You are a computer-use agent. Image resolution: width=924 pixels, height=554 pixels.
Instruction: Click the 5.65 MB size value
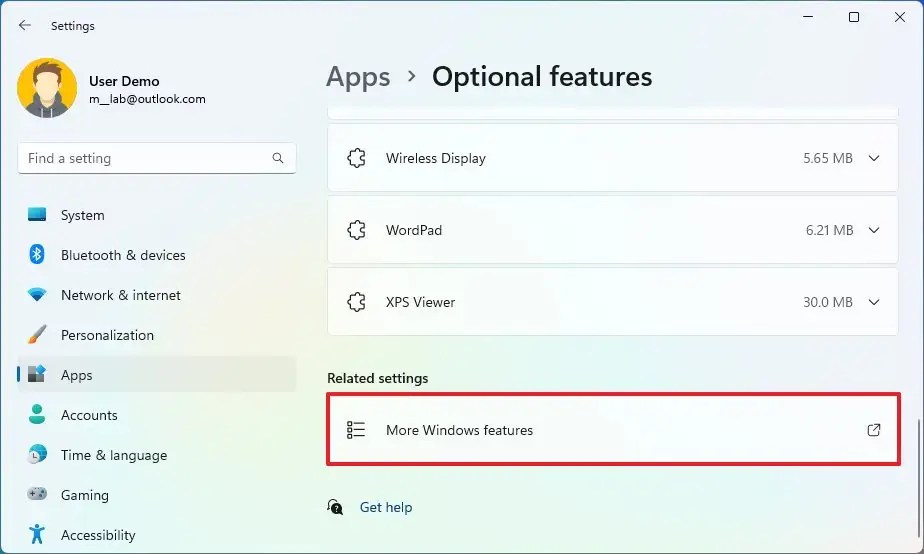tap(828, 158)
